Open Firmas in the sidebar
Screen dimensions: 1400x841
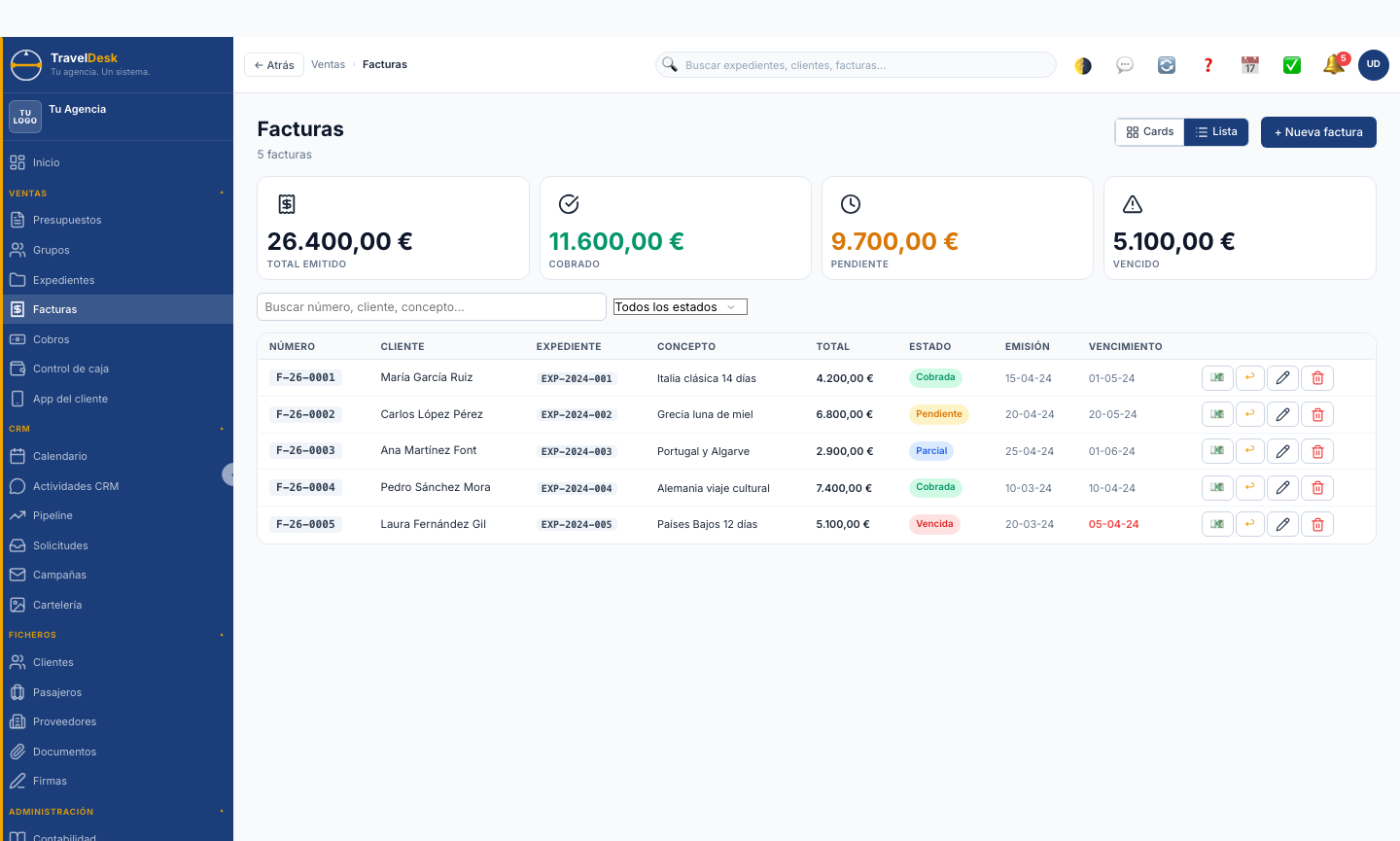117,781
